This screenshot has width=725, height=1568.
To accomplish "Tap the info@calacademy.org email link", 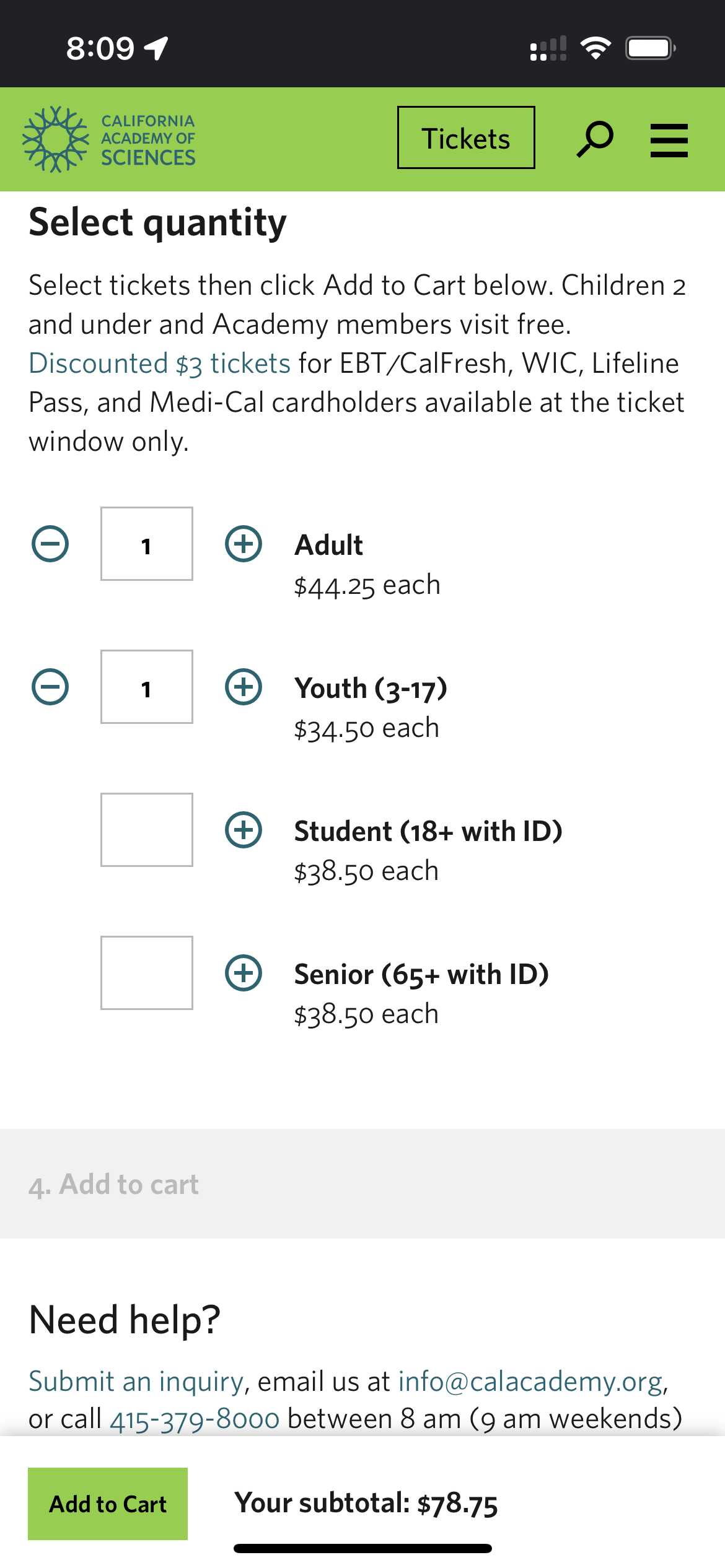I will pos(530,1382).
